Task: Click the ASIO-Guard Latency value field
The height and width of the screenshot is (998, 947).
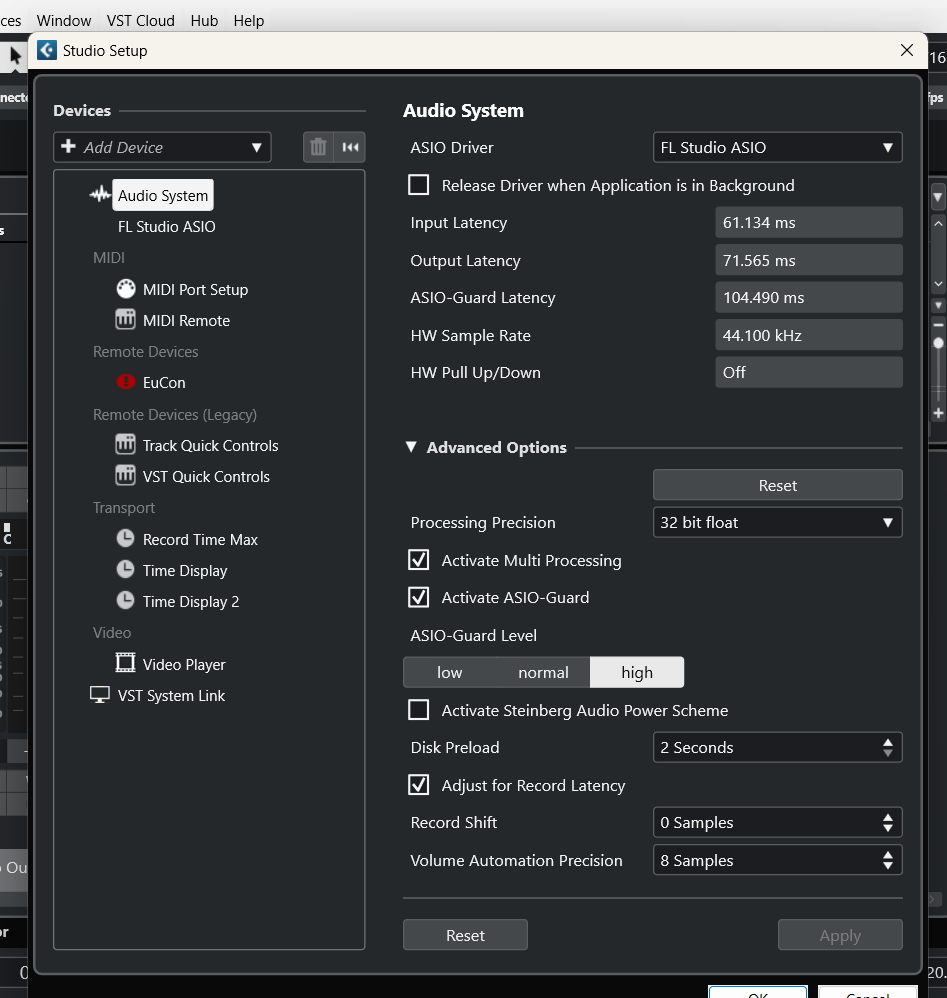Action: point(808,297)
